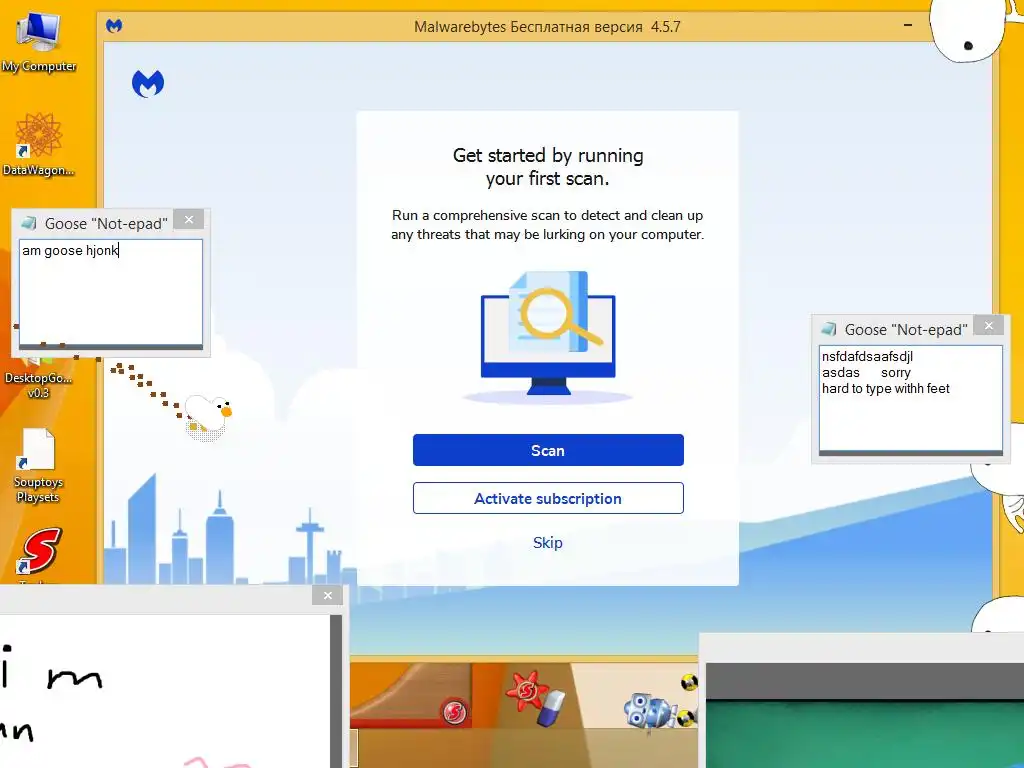Close the "am goose hjonk" Not-epad window
Viewport: 1024px width, 768px height.
click(x=189, y=219)
